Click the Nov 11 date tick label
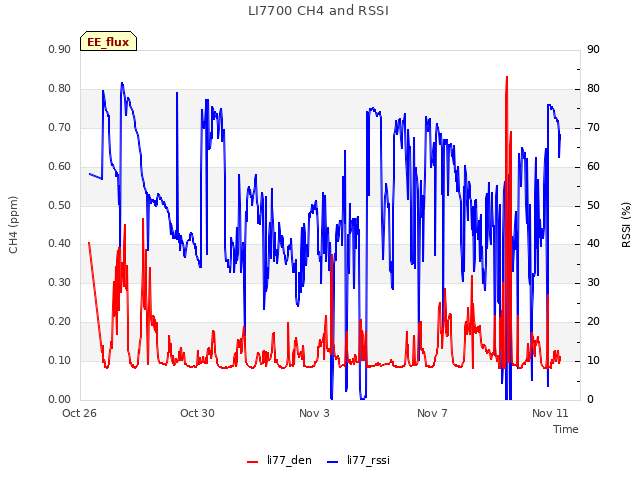This screenshot has height=480, width=640. pos(550,413)
